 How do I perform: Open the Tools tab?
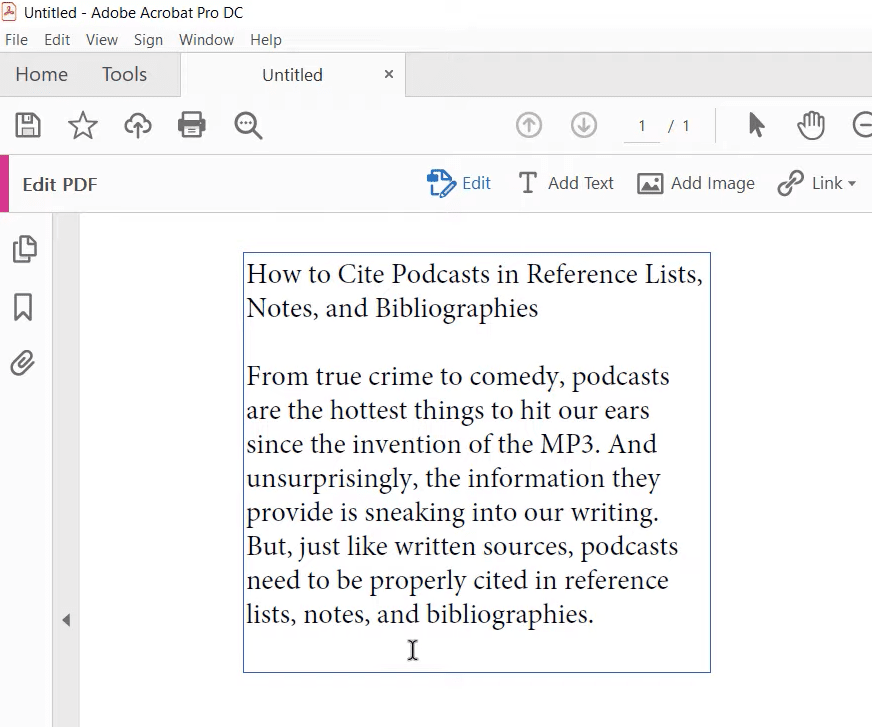(x=124, y=74)
